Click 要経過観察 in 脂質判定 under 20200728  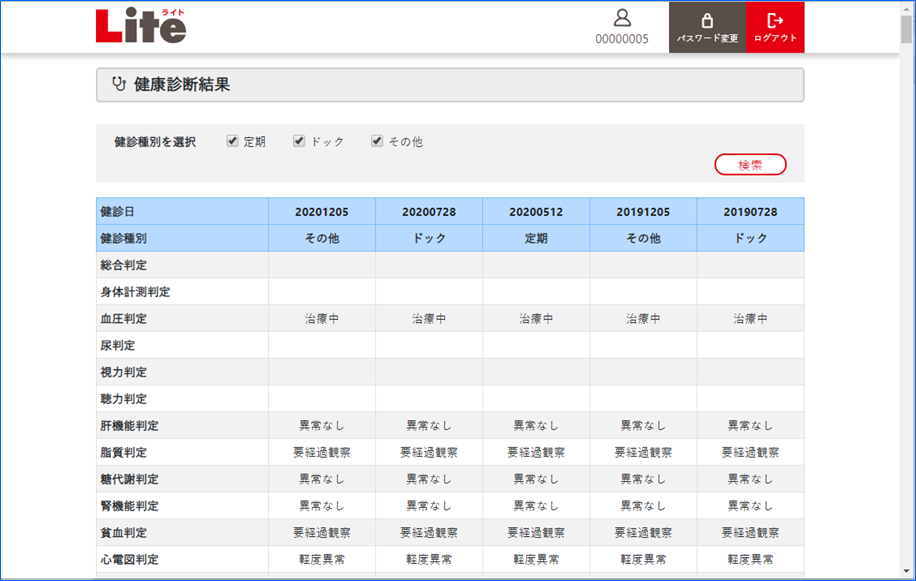pyautogui.click(x=429, y=453)
